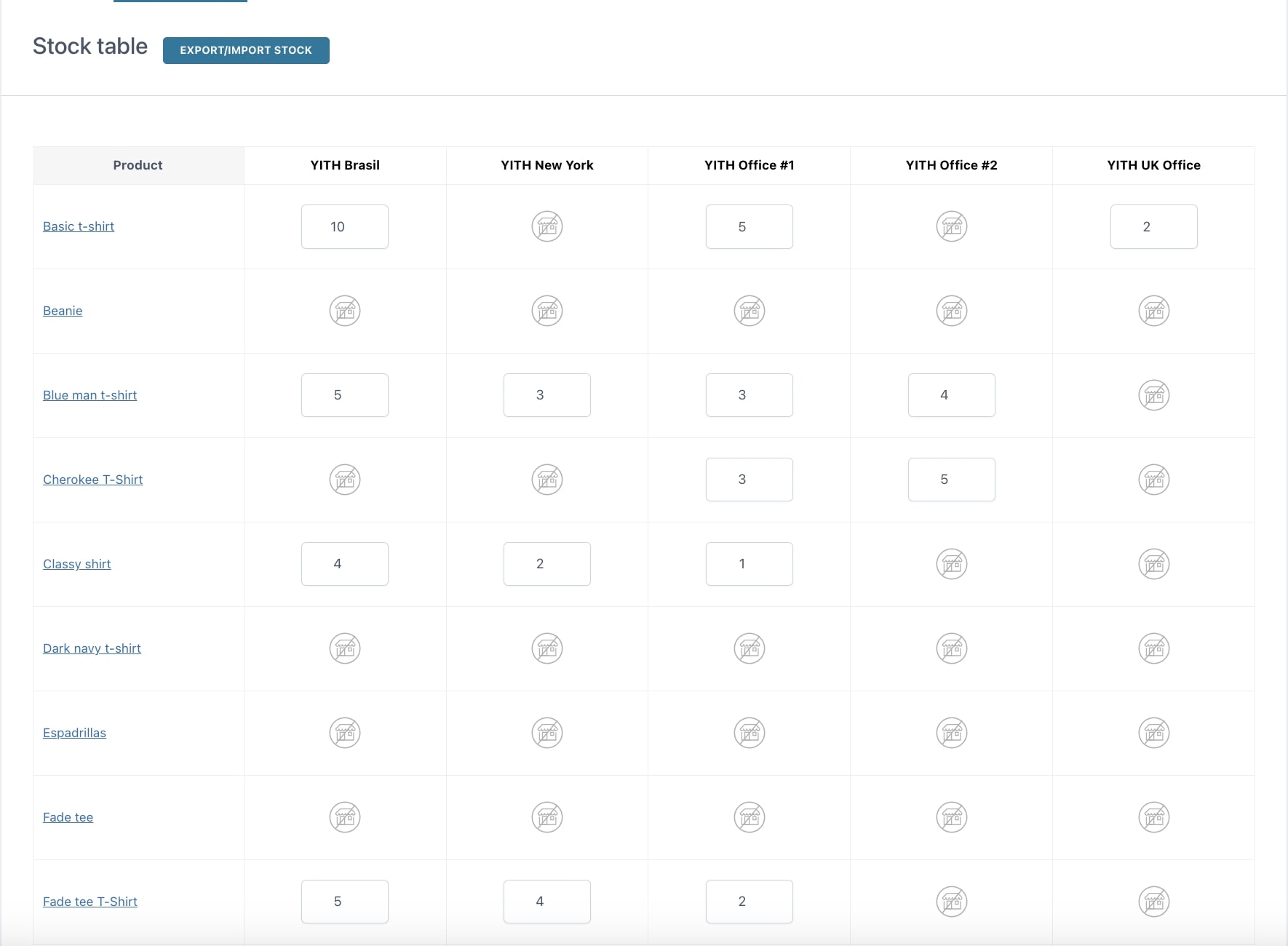
Task: Click the no-store icon for Dark navy t-shirt in YITH UK Office
Action: point(1154,648)
